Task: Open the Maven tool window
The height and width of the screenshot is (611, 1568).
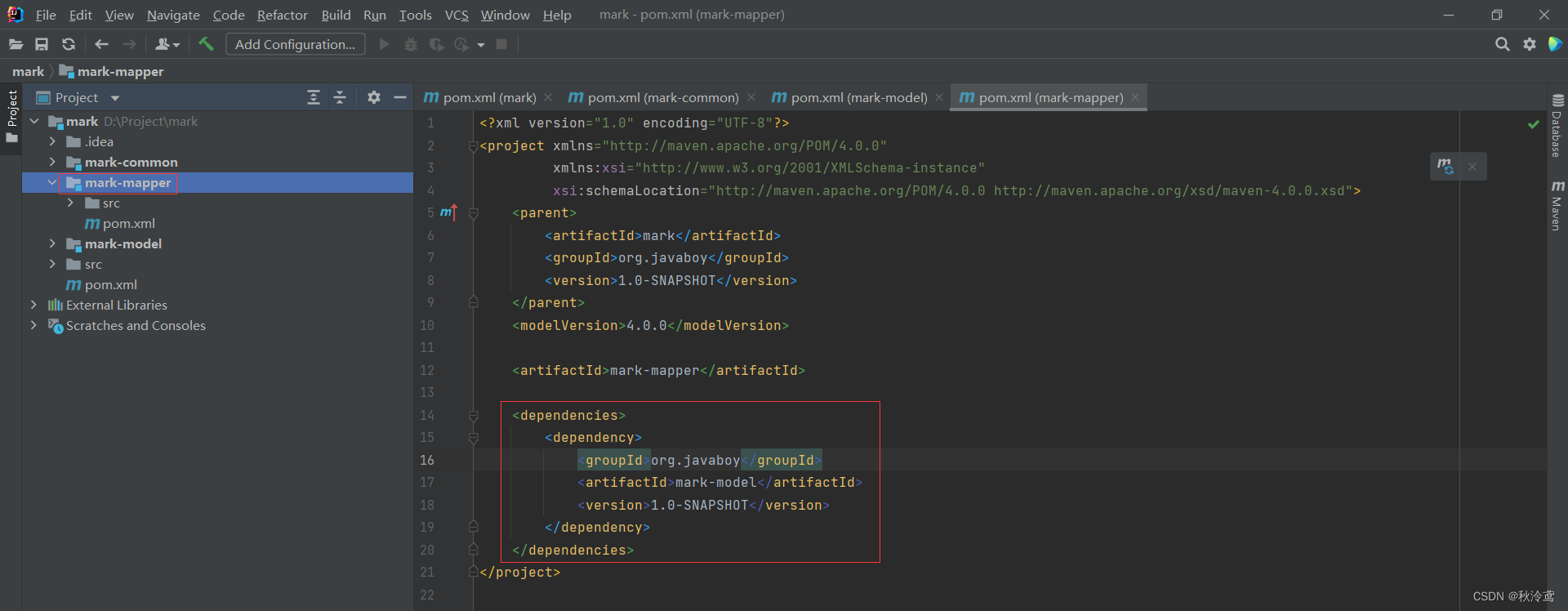Action: 1557,205
